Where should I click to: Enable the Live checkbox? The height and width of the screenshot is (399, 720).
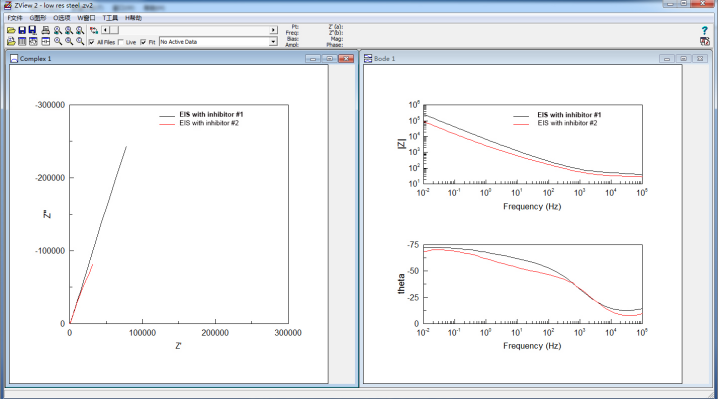click(121, 42)
